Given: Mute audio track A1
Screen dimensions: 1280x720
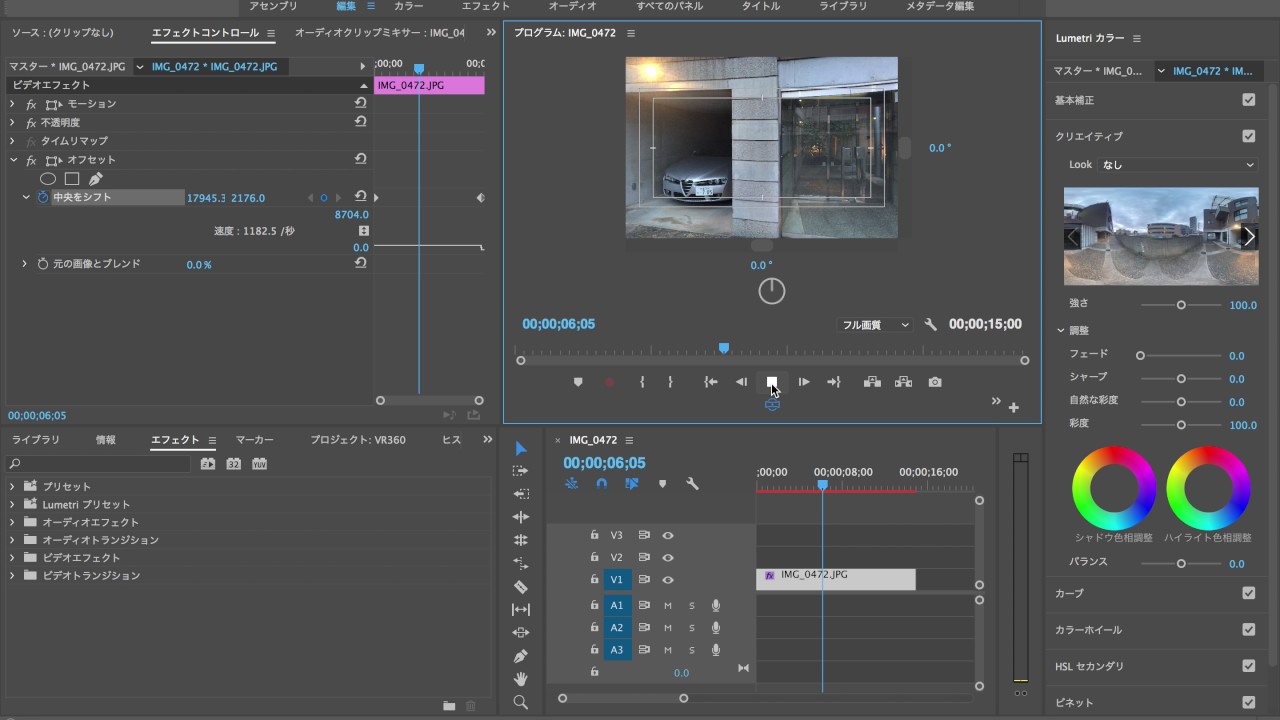Looking at the screenshot, I should point(667,605).
